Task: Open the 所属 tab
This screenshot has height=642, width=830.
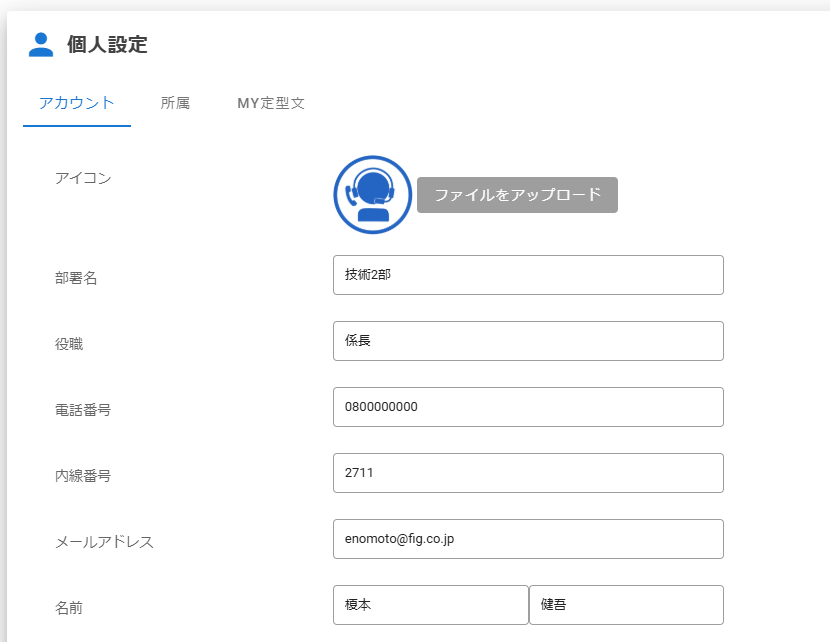Action: [175, 103]
